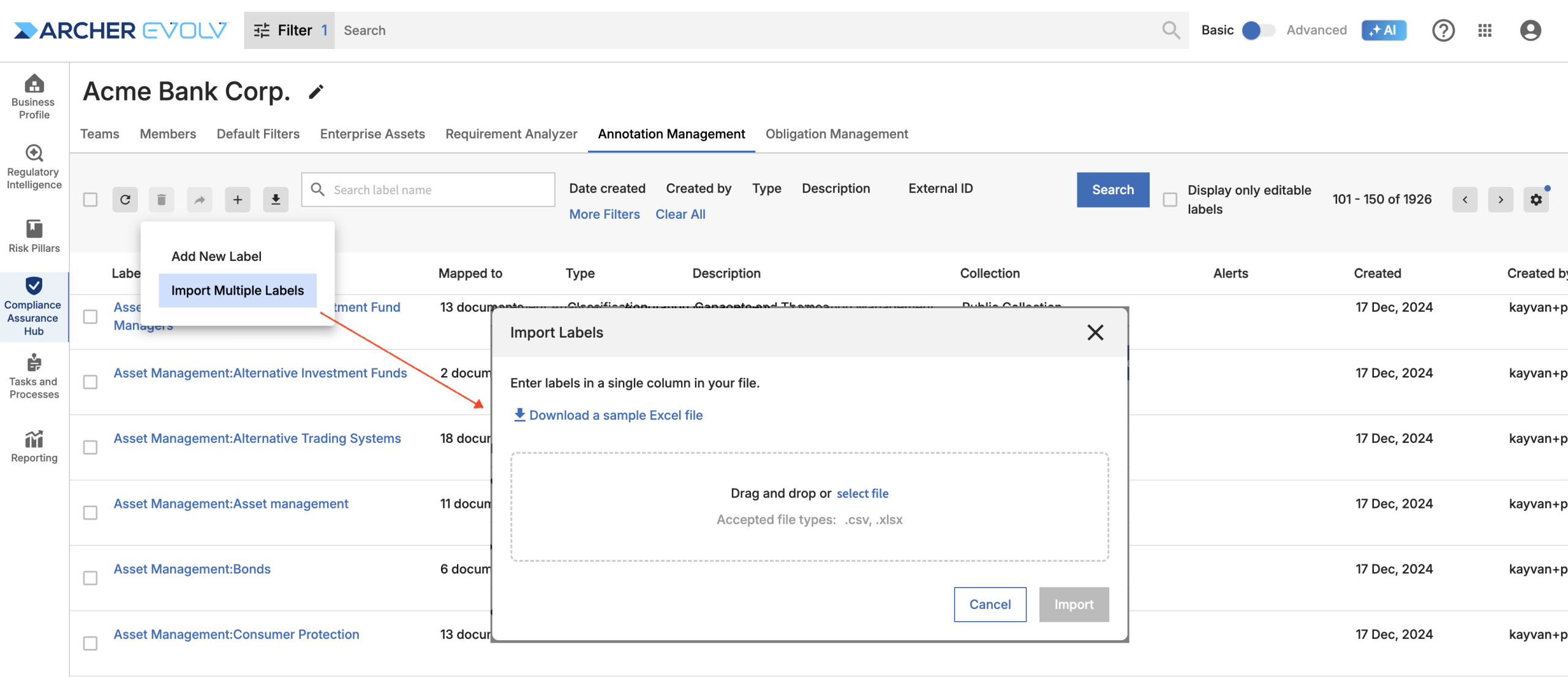Expand the Filter panel button

(x=290, y=30)
